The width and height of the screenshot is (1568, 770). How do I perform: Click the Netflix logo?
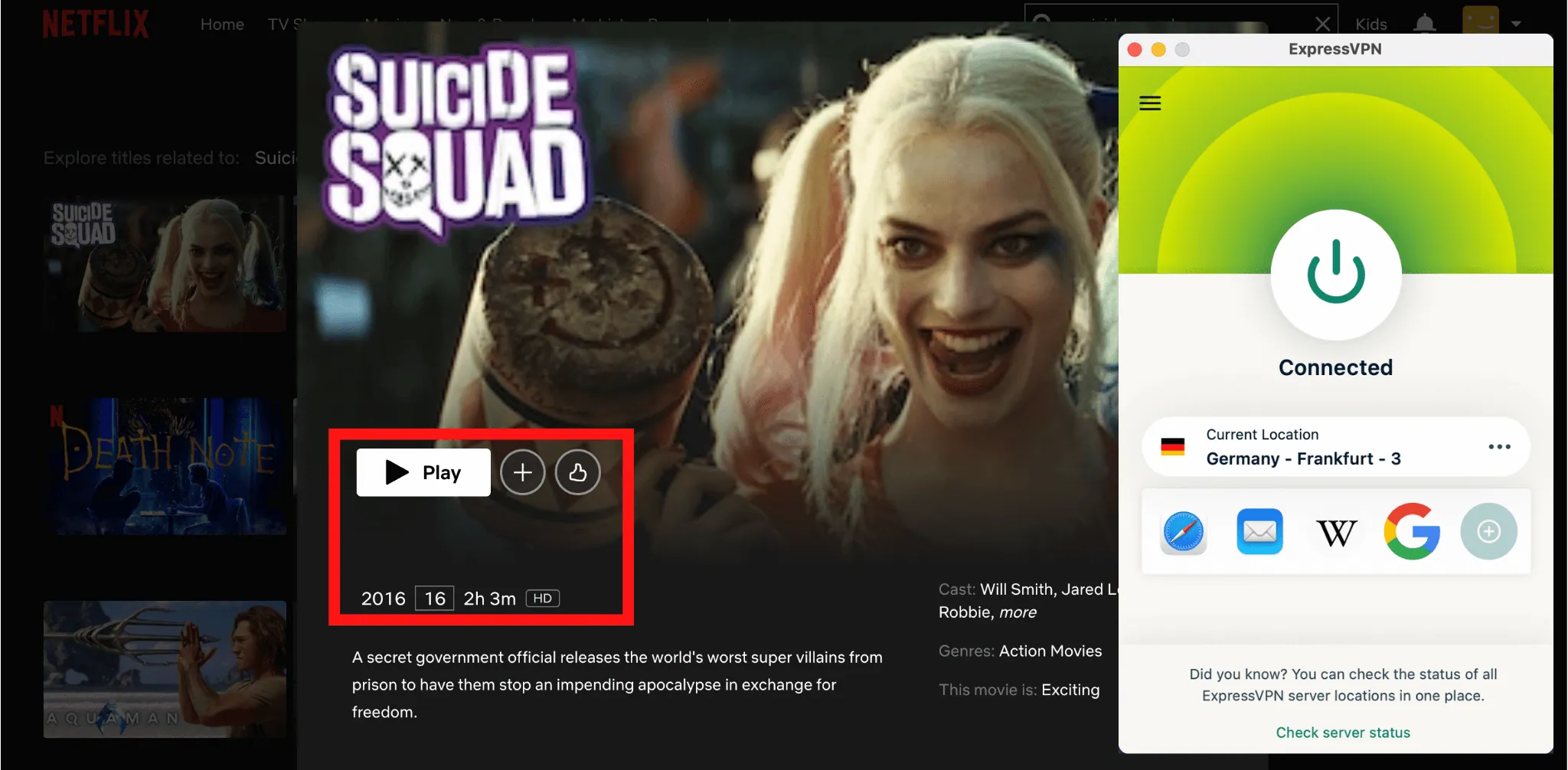click(x=96, y=24)
